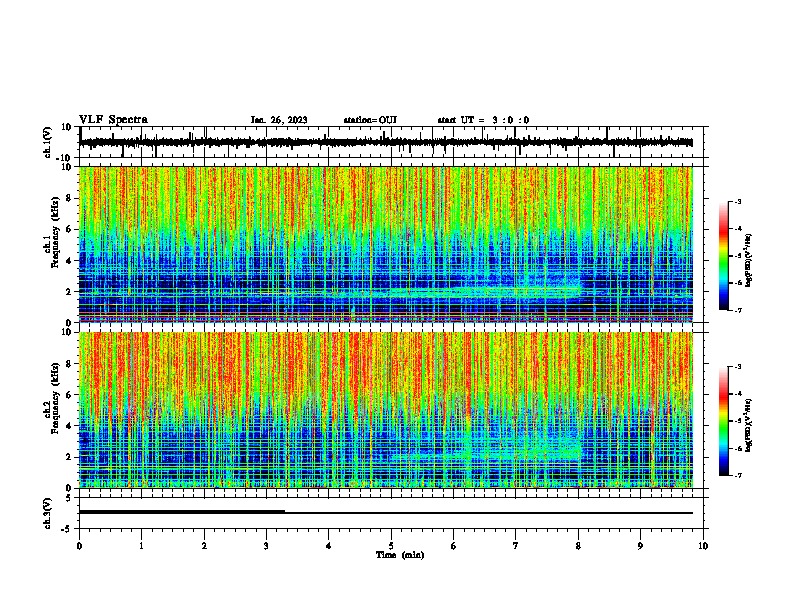Click the "-4" label on the upper colorbar
792x612 pixels.
tap(737, 228)
